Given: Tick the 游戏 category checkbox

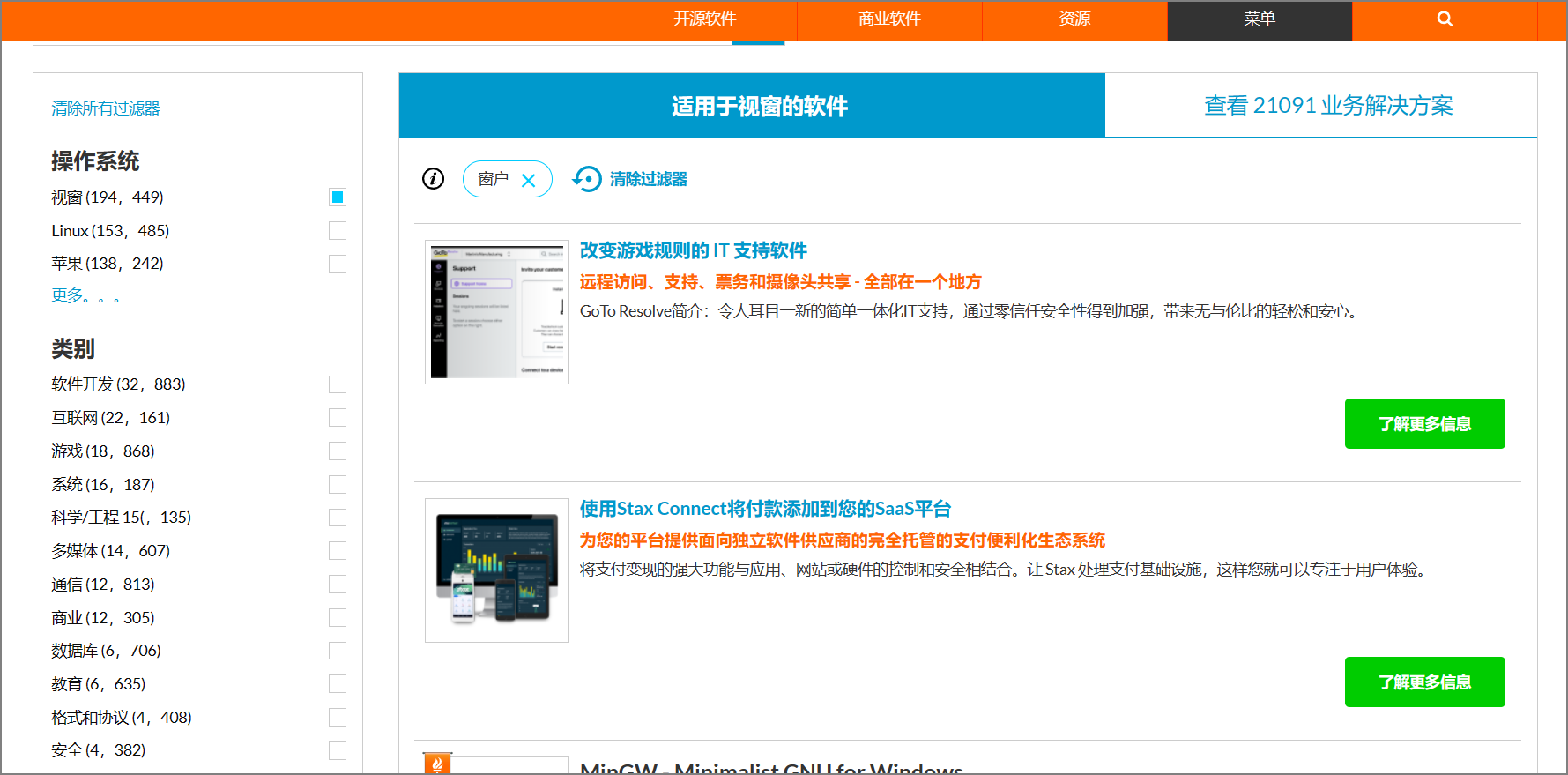Looking at the screenshot, I should coord(338,451).
